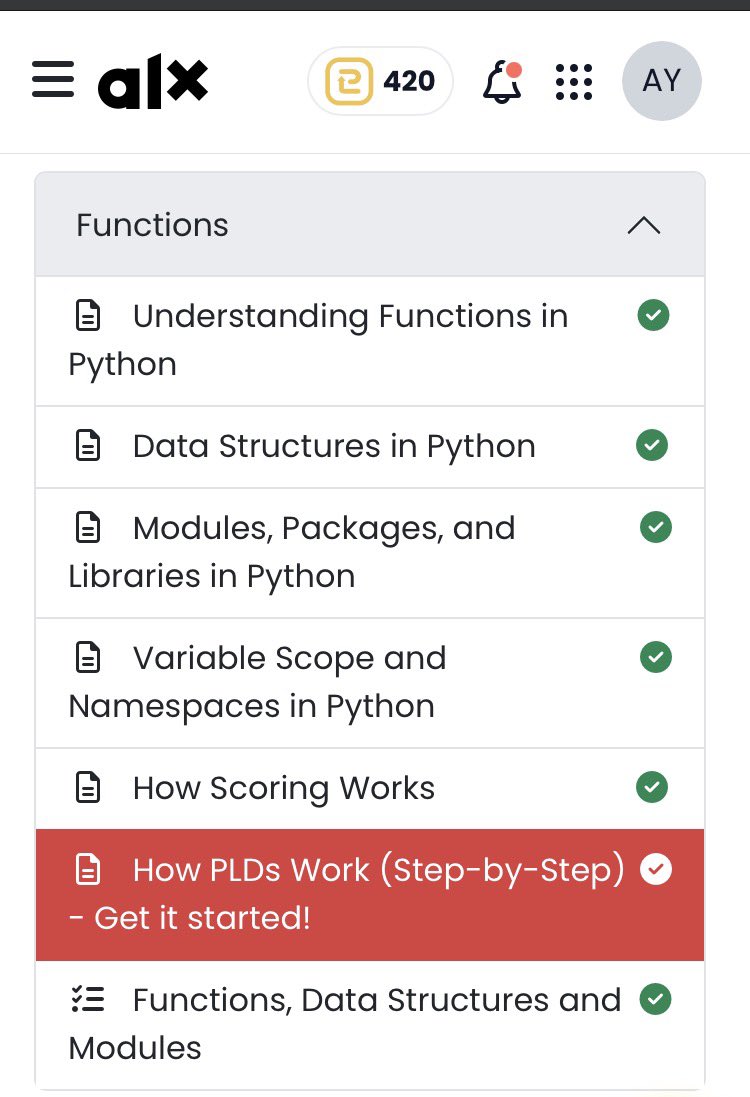Open the hamburger navigation menu
750x1097 pixels.
pos(53,80)
